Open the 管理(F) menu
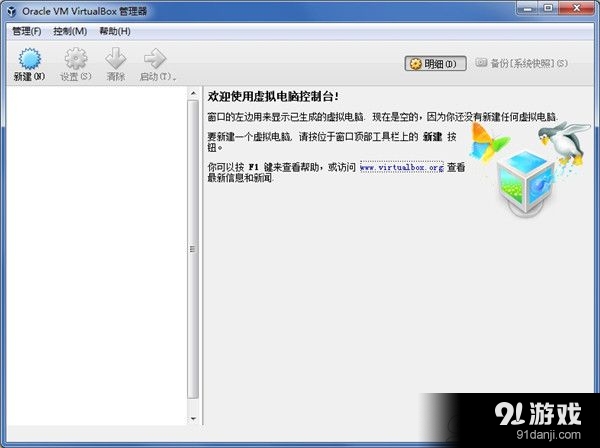Screen dimensions: 600x448 coord(27,31)
